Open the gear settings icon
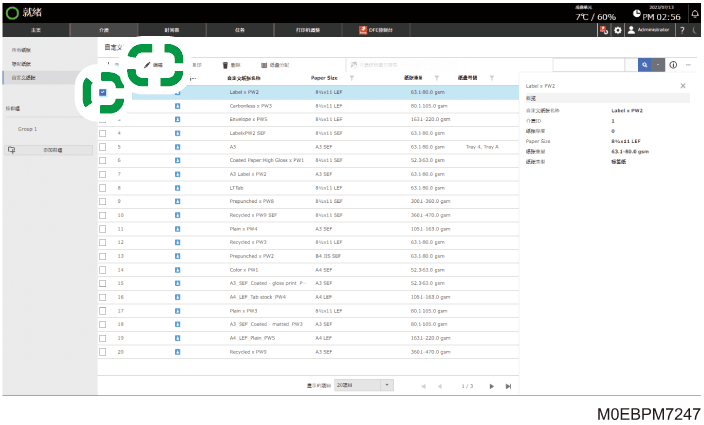This screenshot has height=425, width=704. (x=618, y=30)
